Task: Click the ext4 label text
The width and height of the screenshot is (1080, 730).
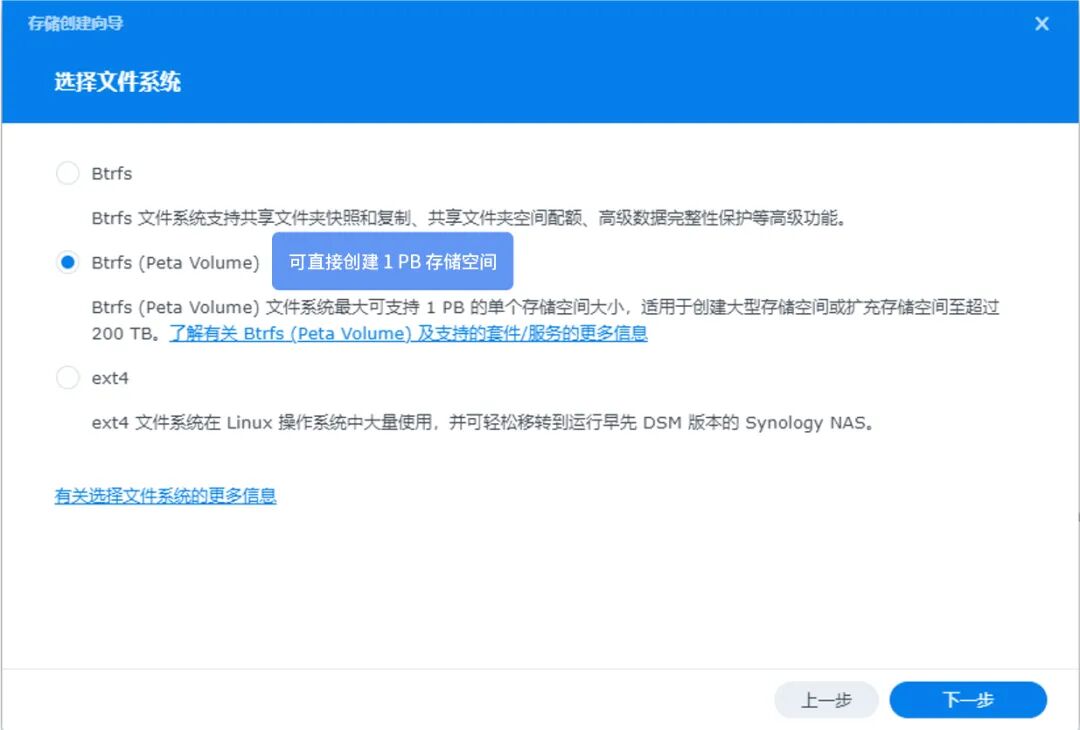Action: pos(111,377)
